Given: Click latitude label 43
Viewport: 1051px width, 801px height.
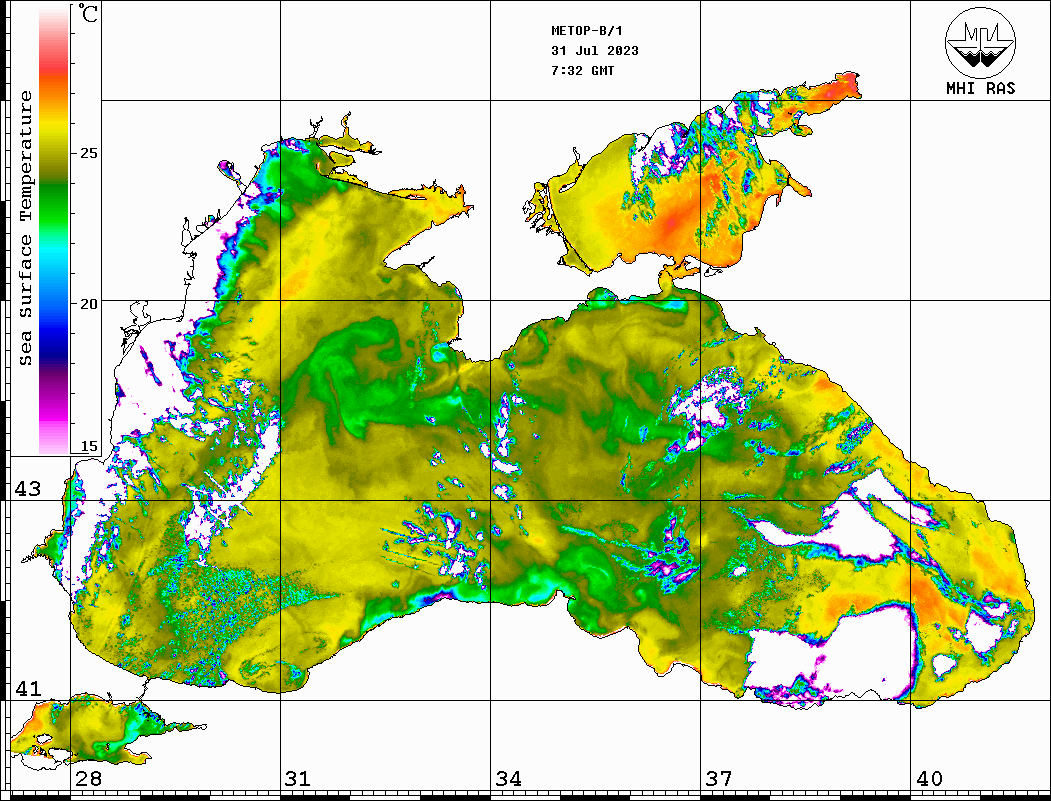Looking at the screenshot, I should tap(28, 489).
